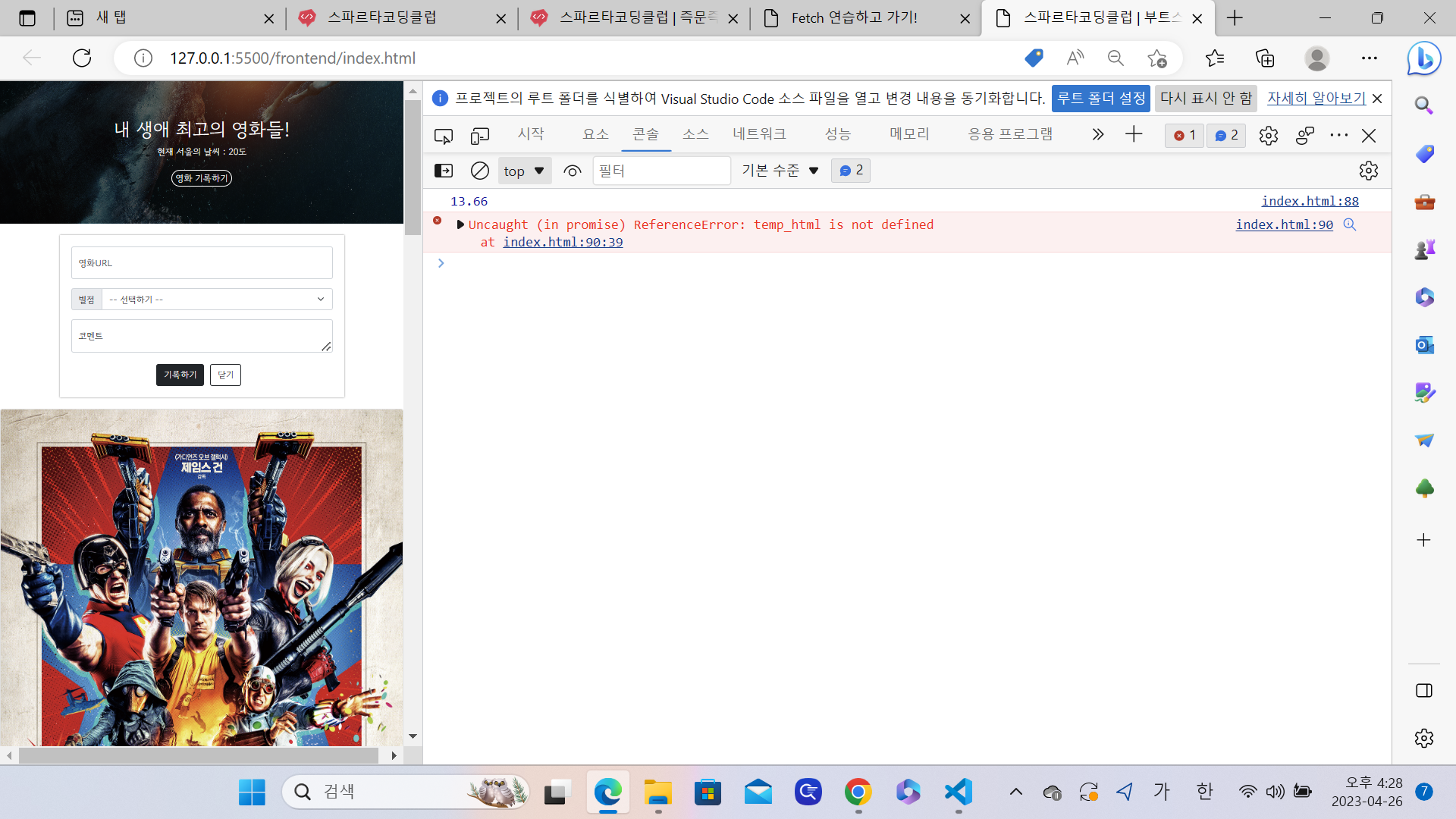Open the top context dropdown
The height and width of the screenshot is (819, 1456).
(x=524, y=171)
